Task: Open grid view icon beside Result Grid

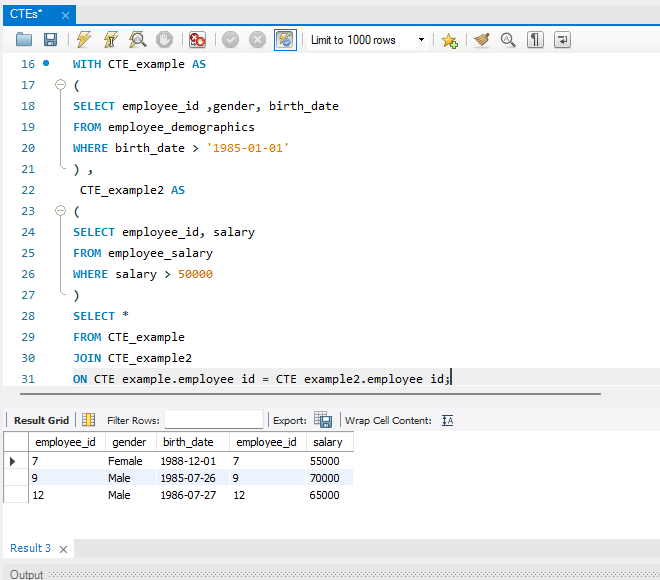Action: [88, 420]
